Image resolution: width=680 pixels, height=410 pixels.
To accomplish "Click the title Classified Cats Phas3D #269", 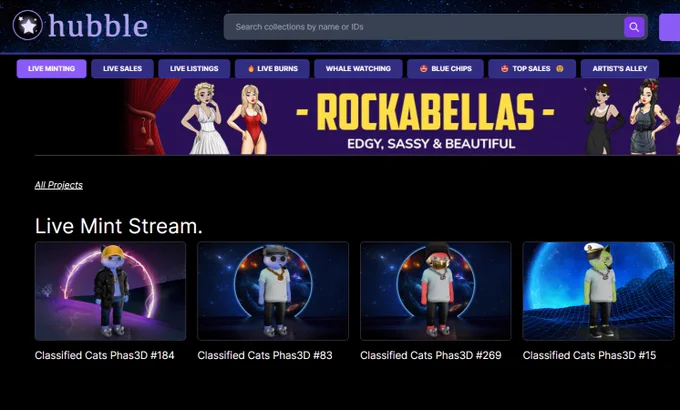I will click(x=431, y=355).
